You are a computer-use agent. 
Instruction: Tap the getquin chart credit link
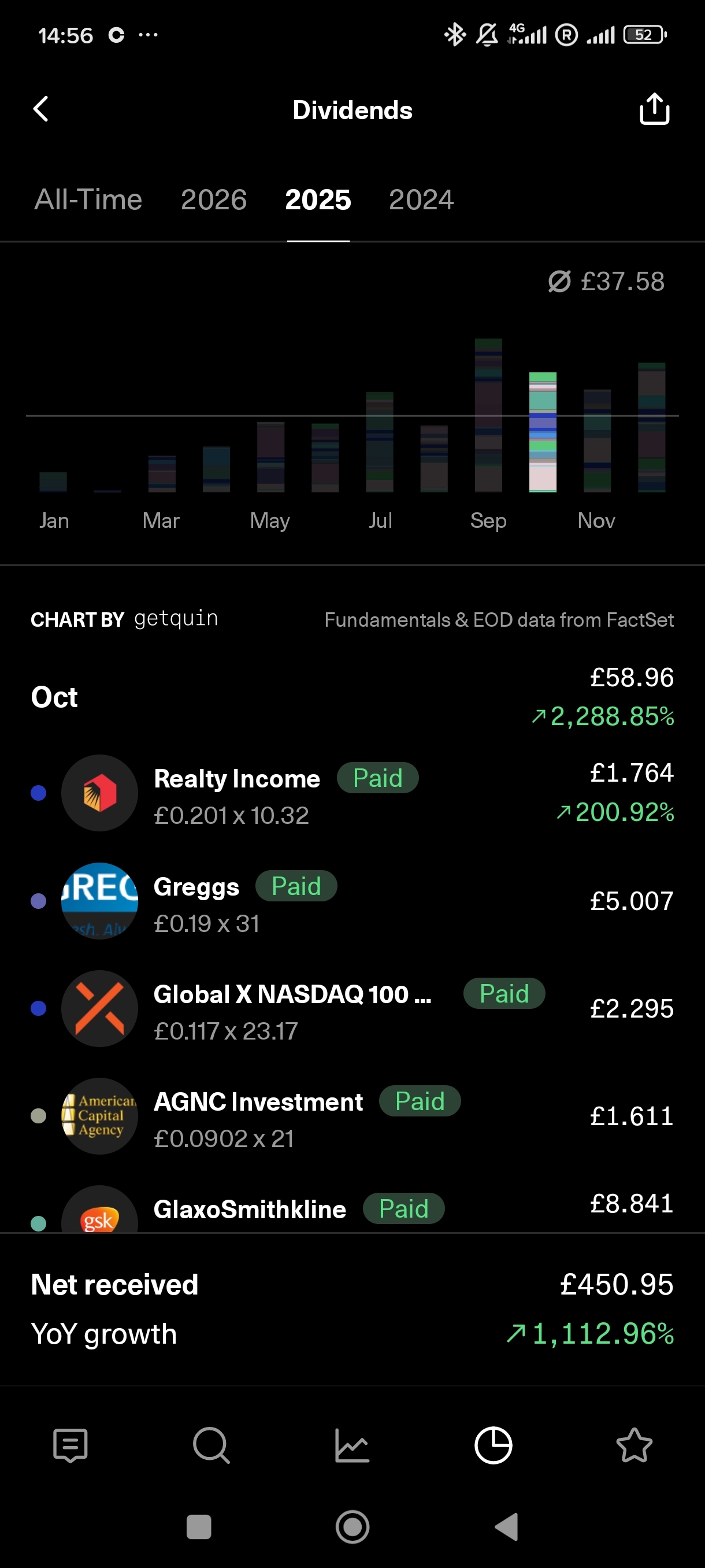click(x=176, y=619)
